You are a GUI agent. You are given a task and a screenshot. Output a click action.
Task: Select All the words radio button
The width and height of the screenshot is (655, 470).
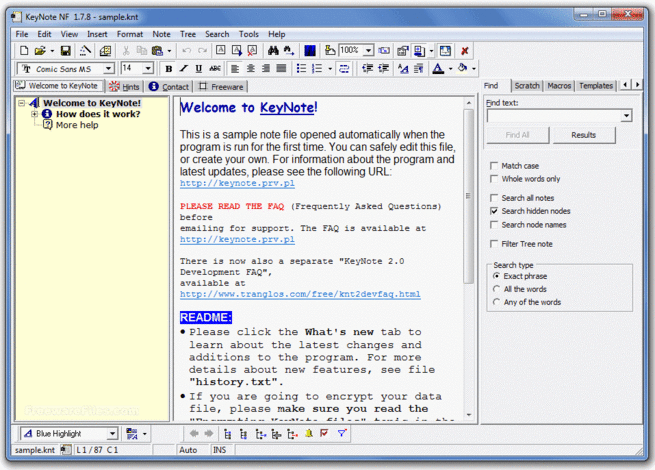point(496,289)
